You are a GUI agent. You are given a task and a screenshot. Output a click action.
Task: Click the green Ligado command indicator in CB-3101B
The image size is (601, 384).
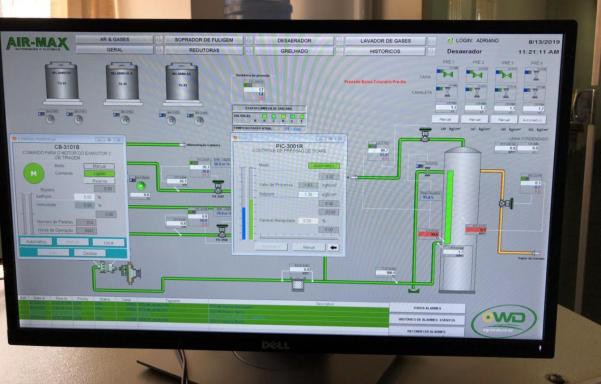point(99,173)
